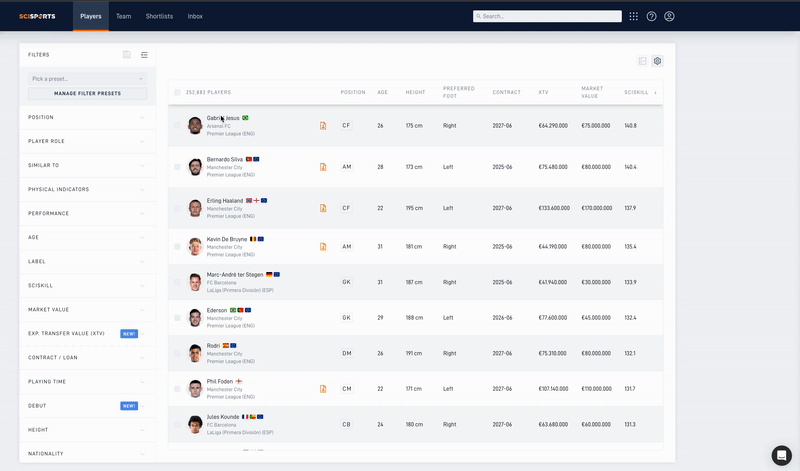Open Gabriel Jesus player profile link
The image size is (800, 471).
223,118
